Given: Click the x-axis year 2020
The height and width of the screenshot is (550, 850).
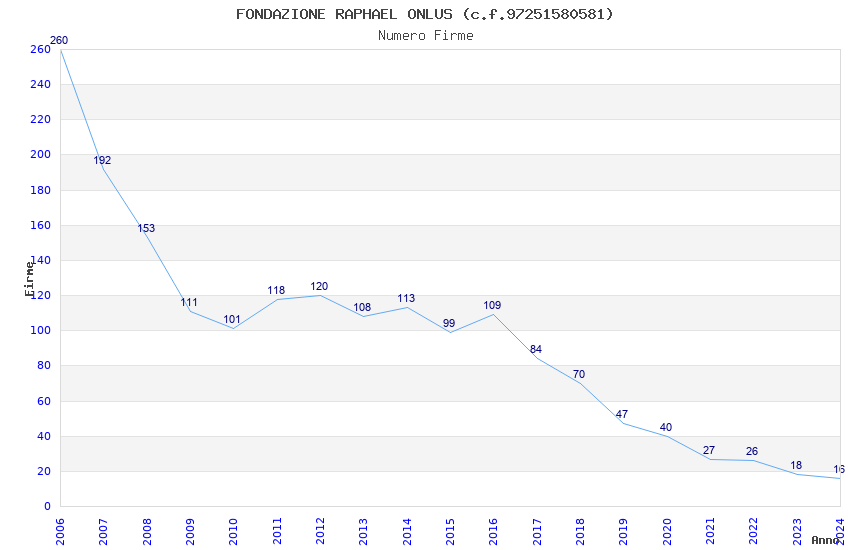Looking at the screenshot, I should [667, 531].
